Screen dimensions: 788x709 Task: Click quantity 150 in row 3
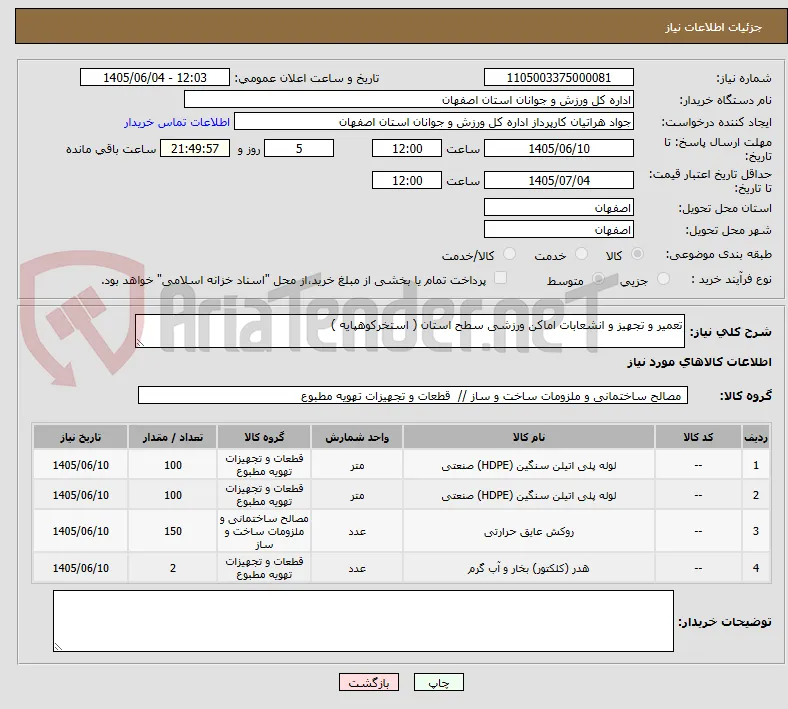pyautogui.click(x=173, y=531)
